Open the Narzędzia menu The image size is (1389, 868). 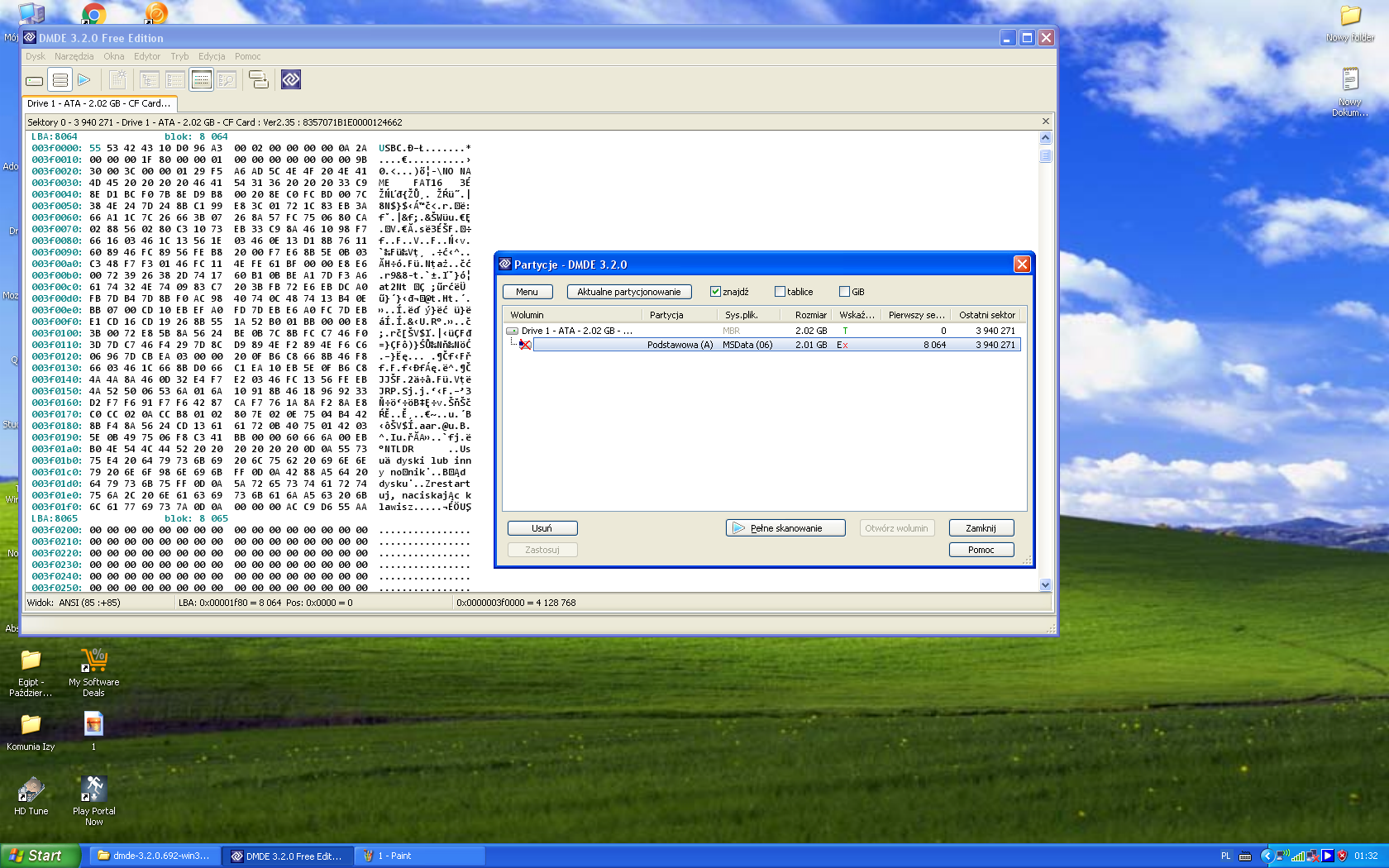click(74, 56)
